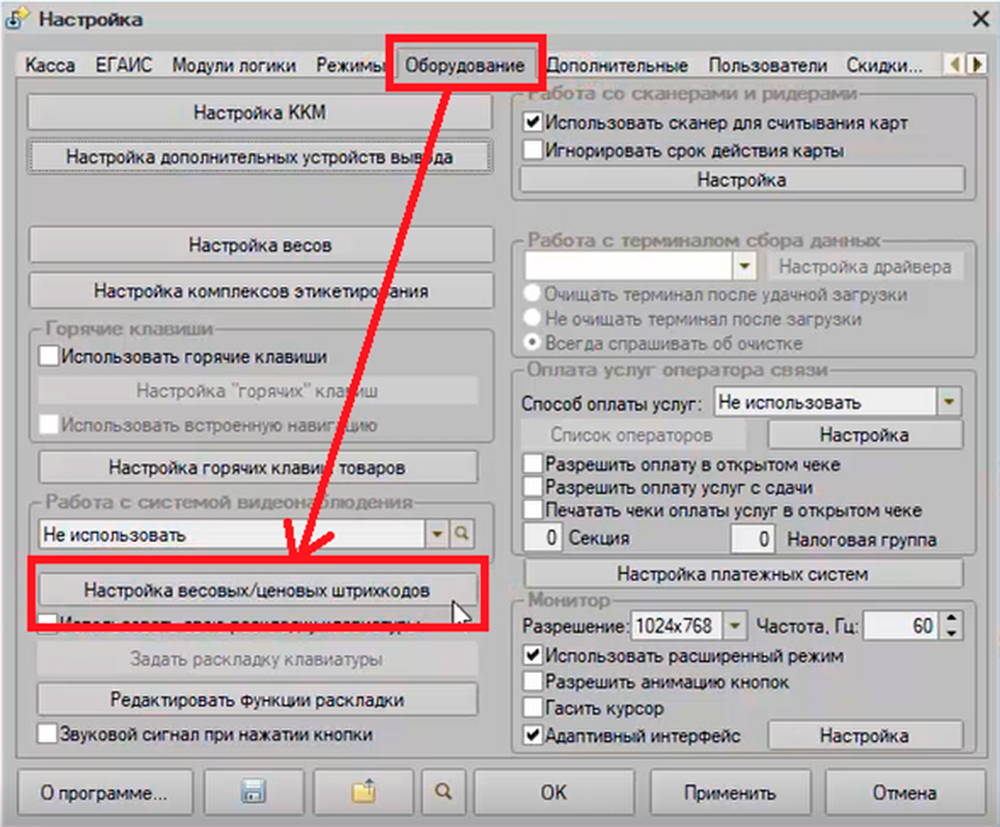
Task: Expand video surveillance 'Не использовать' dropdown
Action: click(x=437, y=534)
